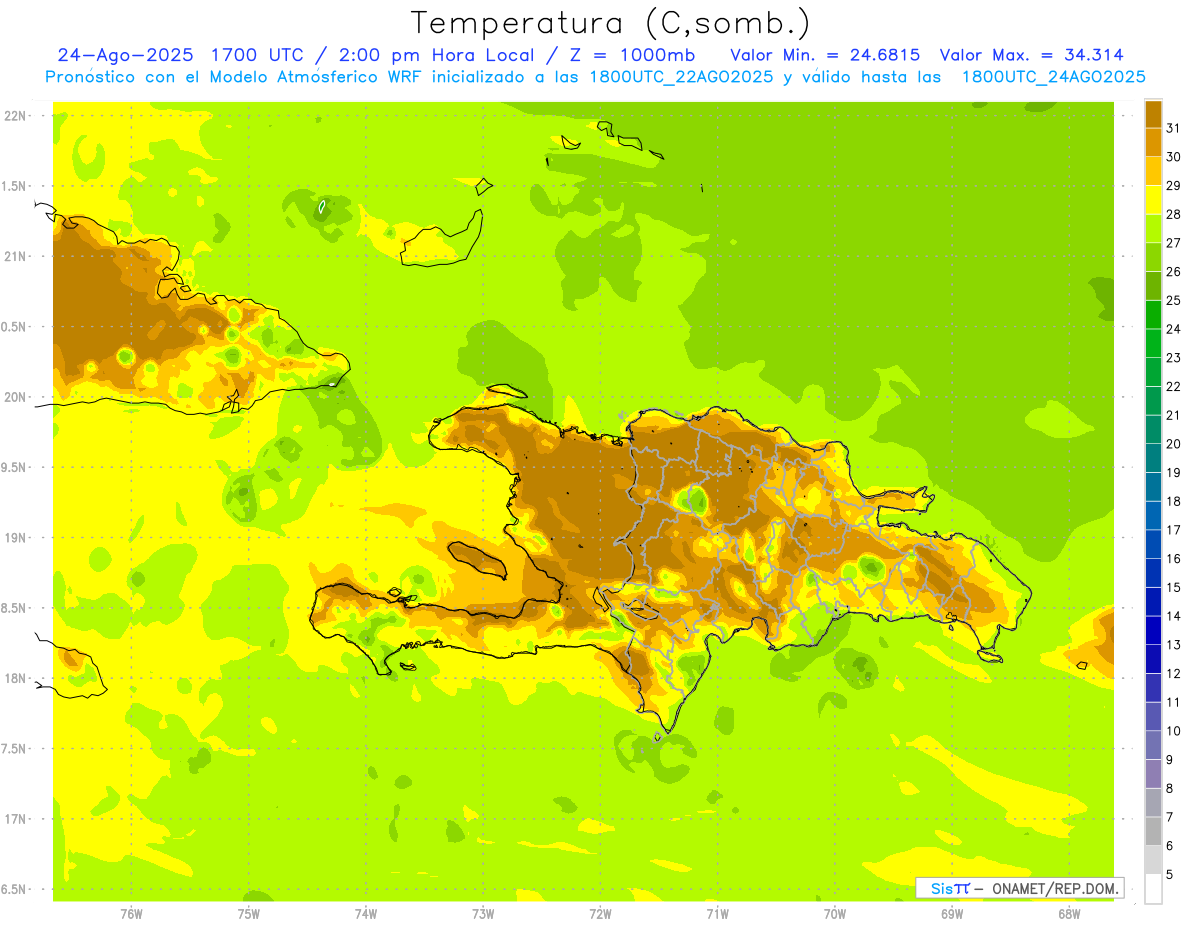
Task: Select the '1.5N' latitude axis label
Action: (13, 186)
